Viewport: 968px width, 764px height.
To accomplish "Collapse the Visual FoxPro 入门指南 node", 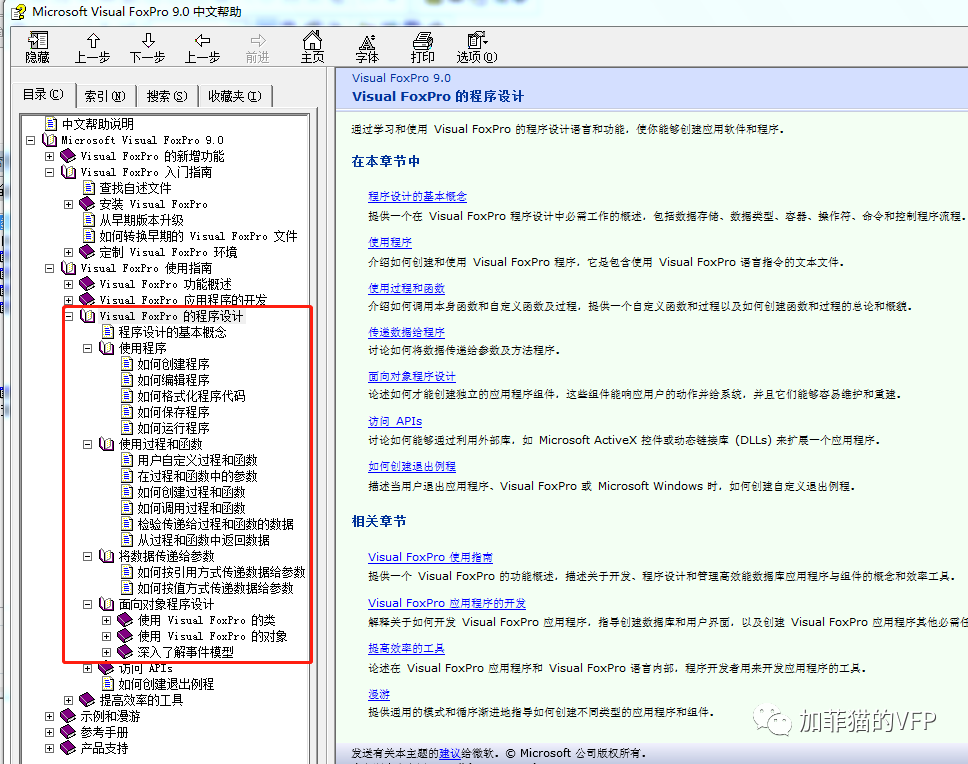I will [49, 172].
